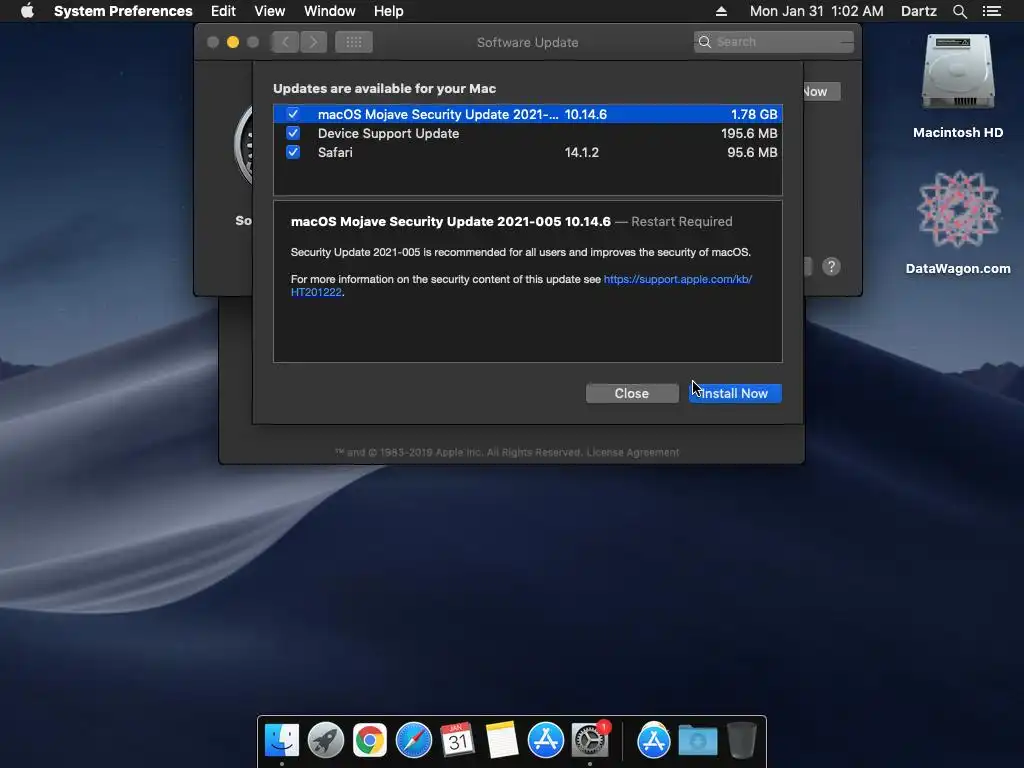This screenshot has width=1024, height=768.
Task: Click the 195.6 MB size value
Action: 749,133
